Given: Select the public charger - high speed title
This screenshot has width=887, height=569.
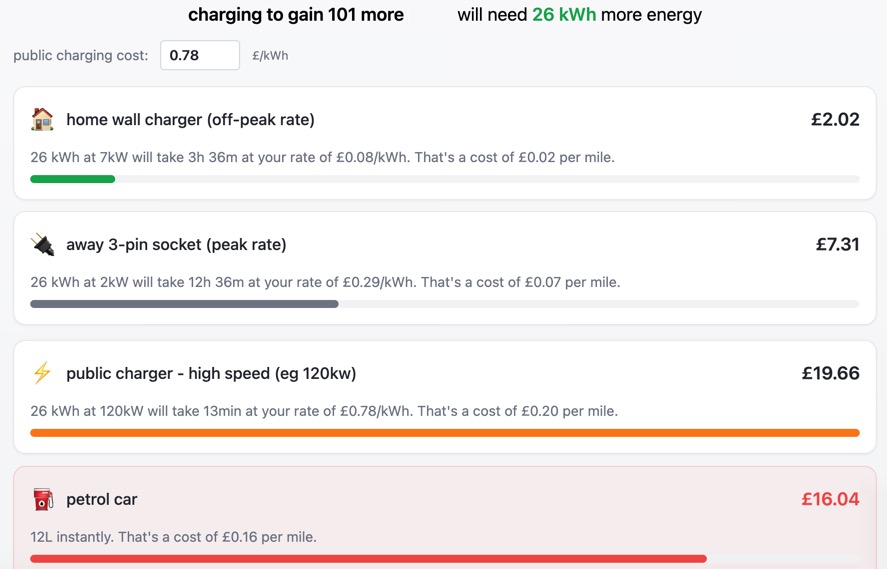Looking at the screenshot, I should 211,374.
